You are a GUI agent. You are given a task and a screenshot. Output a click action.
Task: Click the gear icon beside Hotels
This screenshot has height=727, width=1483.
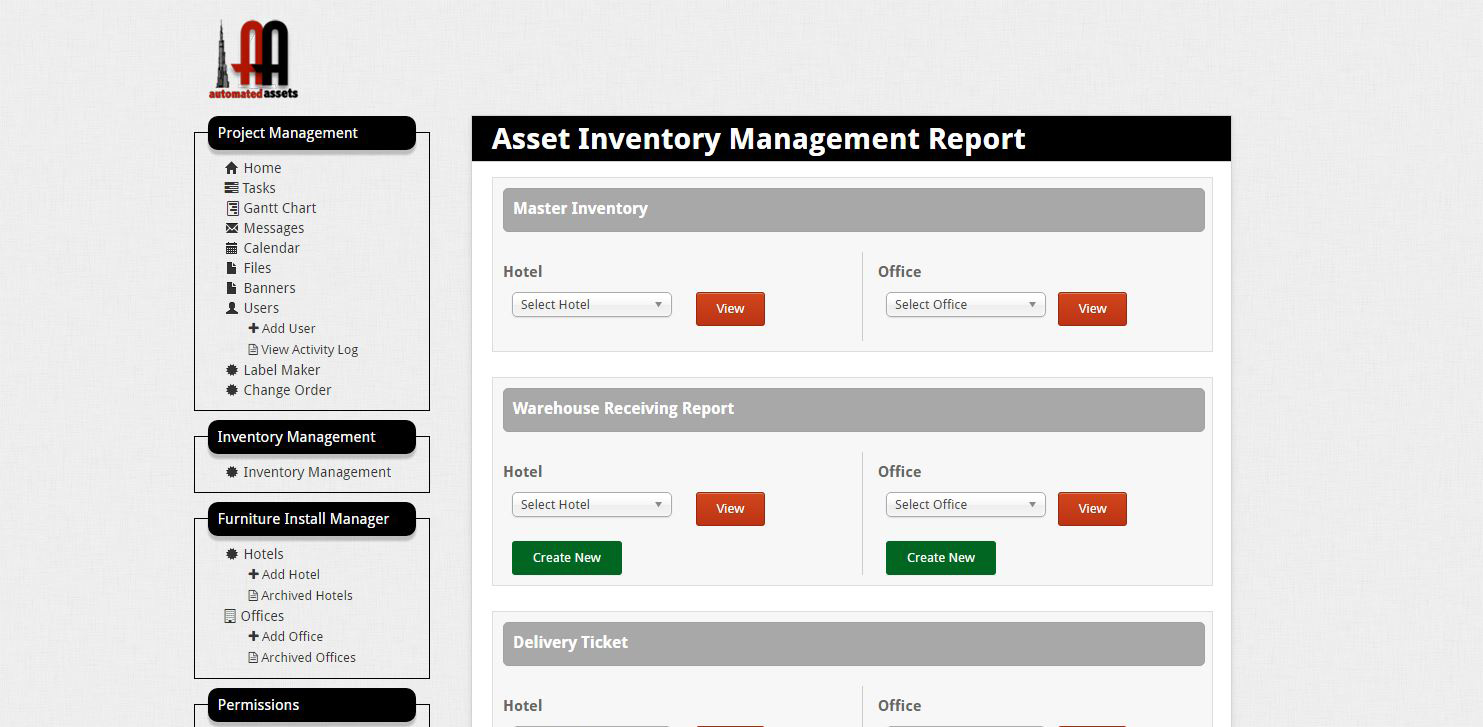point(232,554)
